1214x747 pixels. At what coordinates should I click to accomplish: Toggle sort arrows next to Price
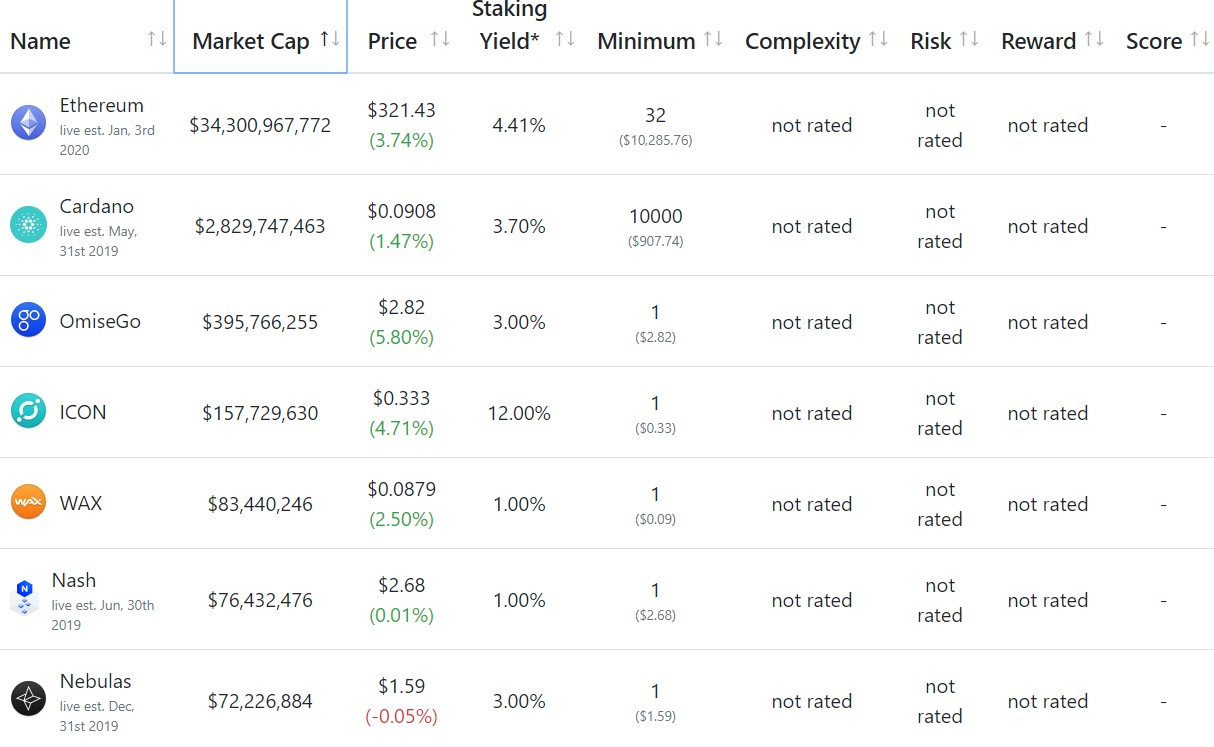(440, 40)
